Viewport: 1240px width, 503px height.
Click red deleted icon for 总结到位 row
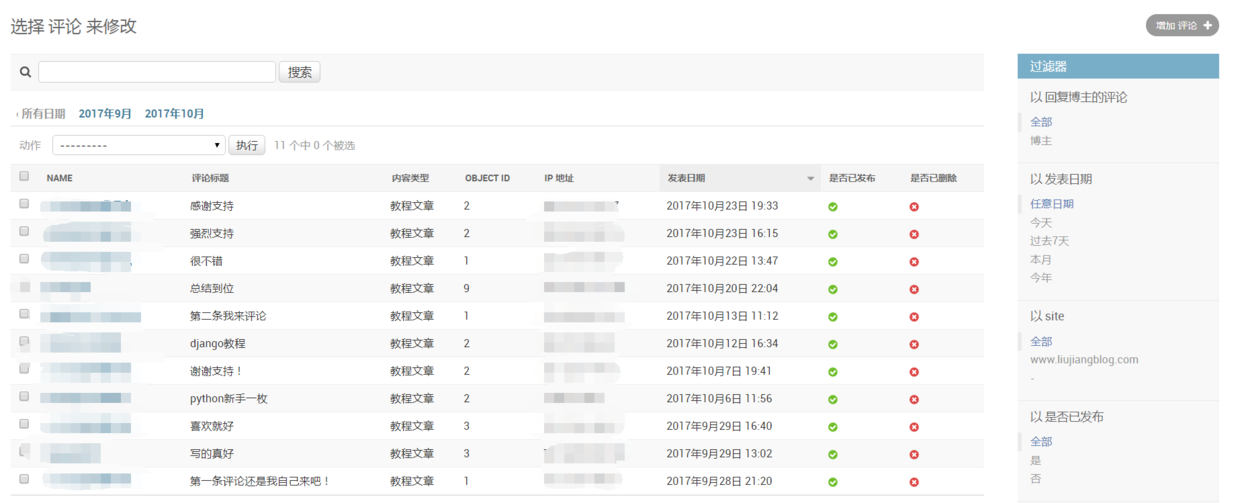tap(914, 289)
